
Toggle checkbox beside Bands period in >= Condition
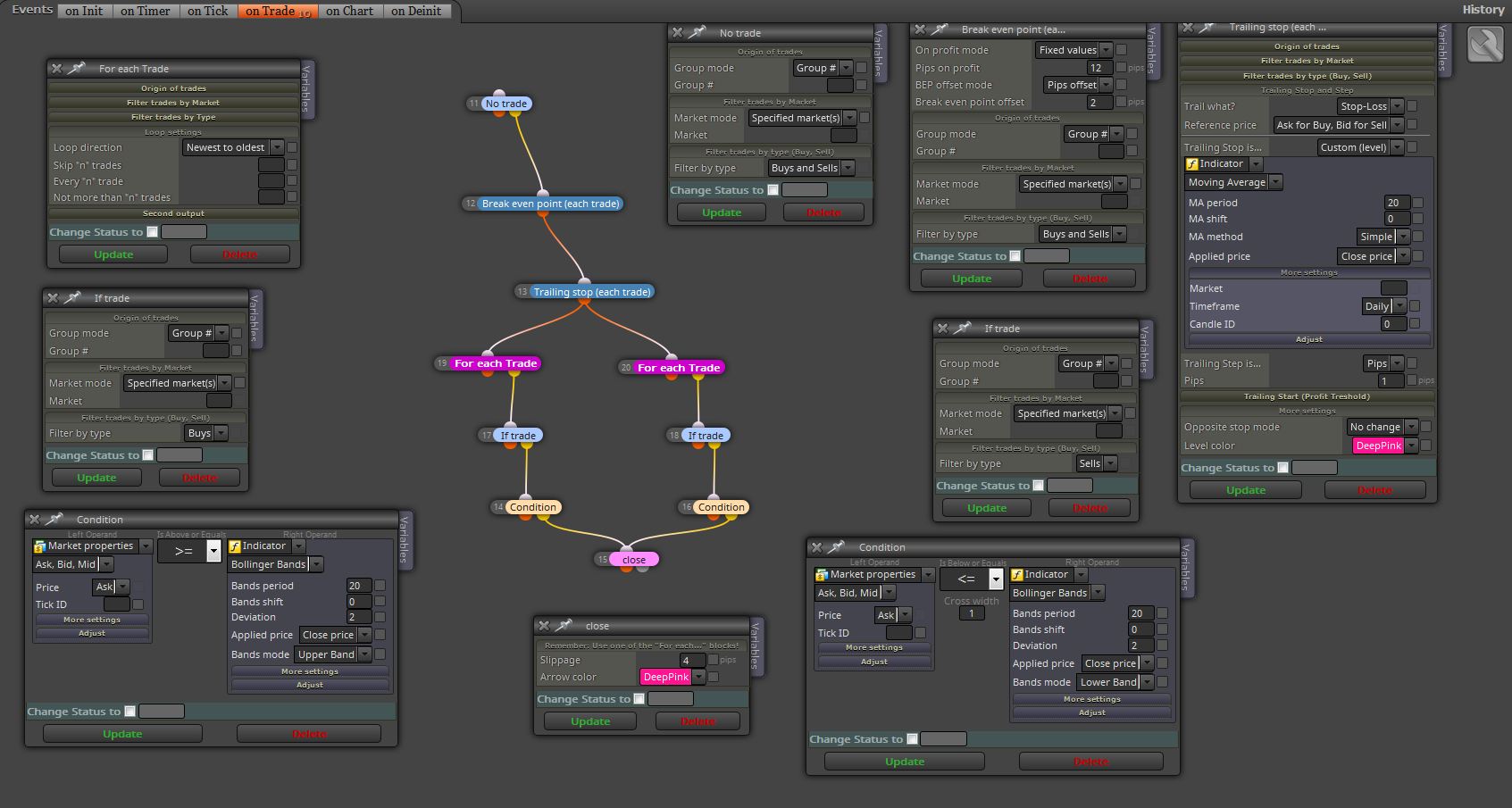tap(380, 586)
